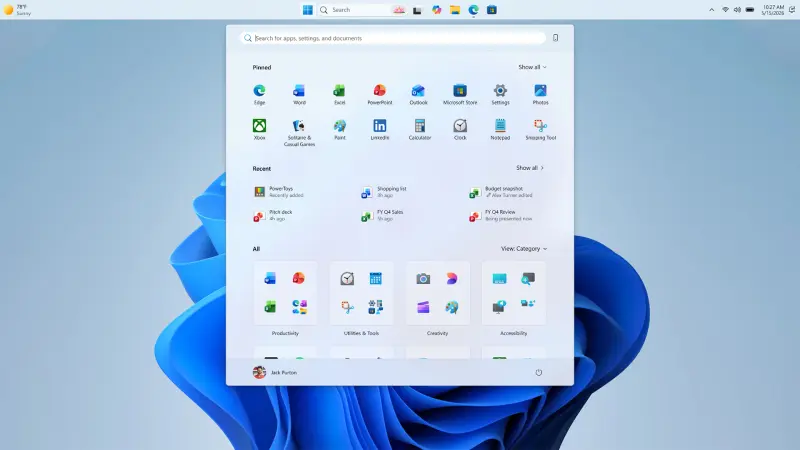Click the Windows Start button on taskbar

tap(308, 10)
